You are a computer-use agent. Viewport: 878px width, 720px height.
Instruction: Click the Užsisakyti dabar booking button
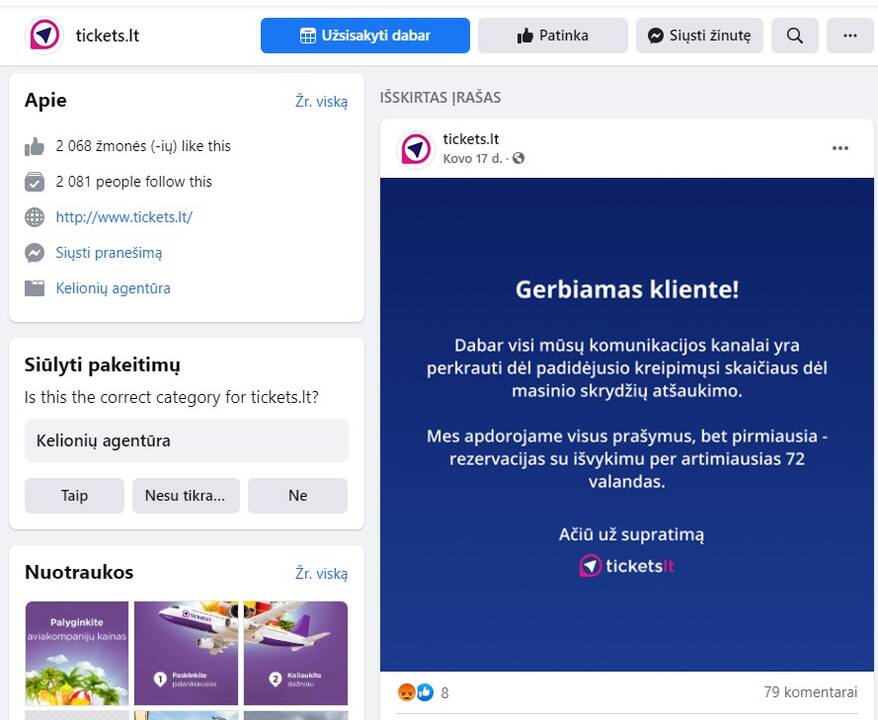(x=365, y=35)
